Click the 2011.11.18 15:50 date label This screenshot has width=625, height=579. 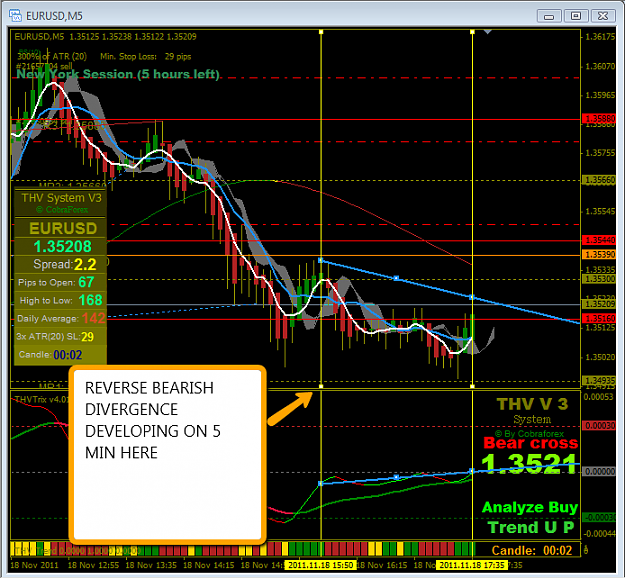[x=320, y=565]
